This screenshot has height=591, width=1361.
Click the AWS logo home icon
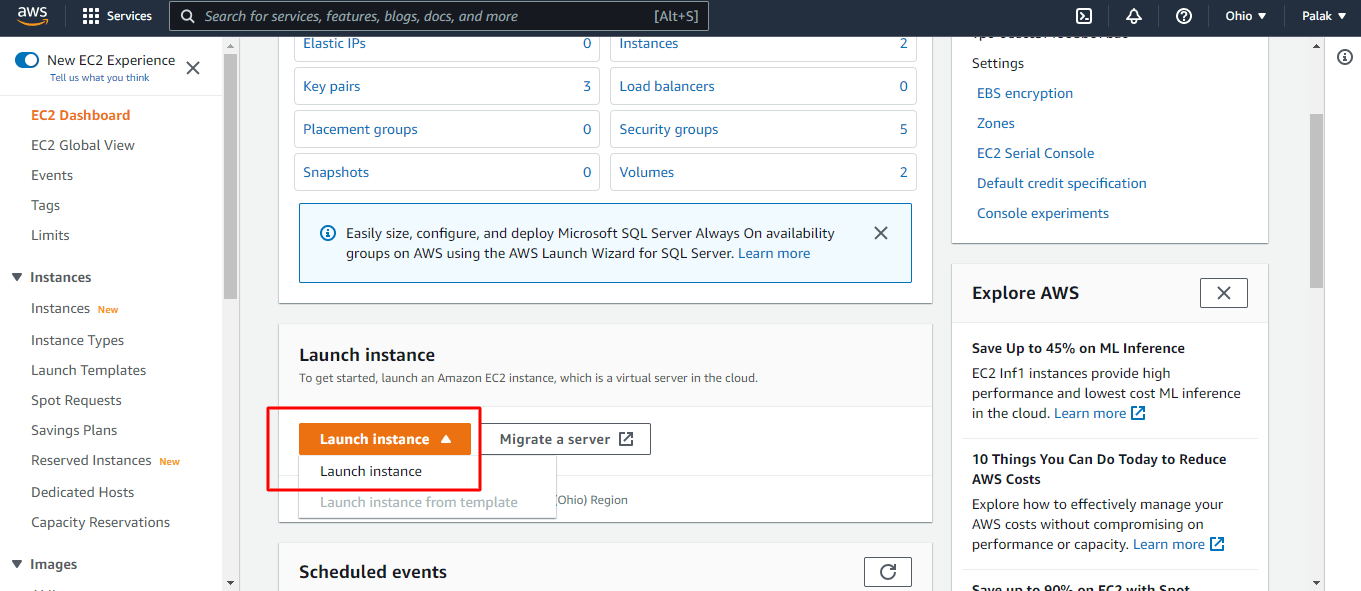click(33, 16)
